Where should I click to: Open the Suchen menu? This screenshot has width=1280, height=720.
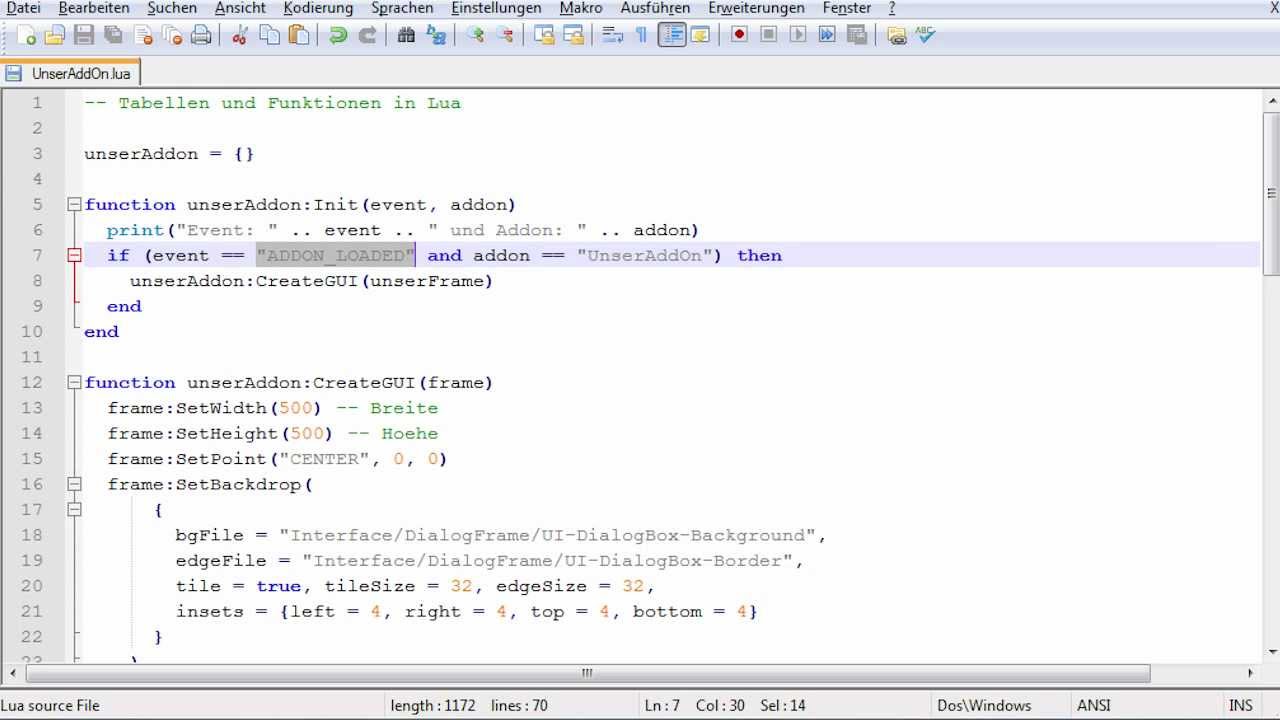pos(172,8)
